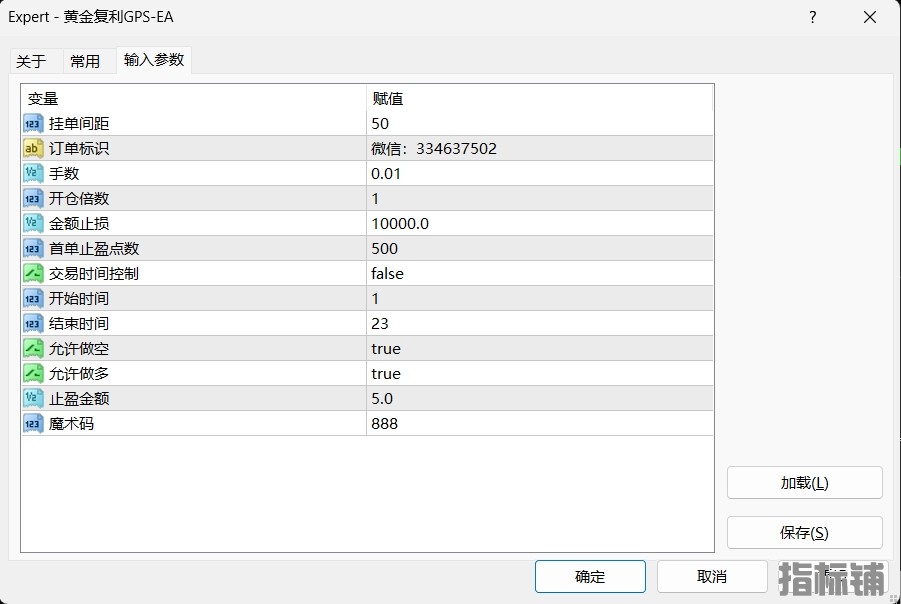
Task: Confirm with the 确定 button
Action: click(590, 576)
